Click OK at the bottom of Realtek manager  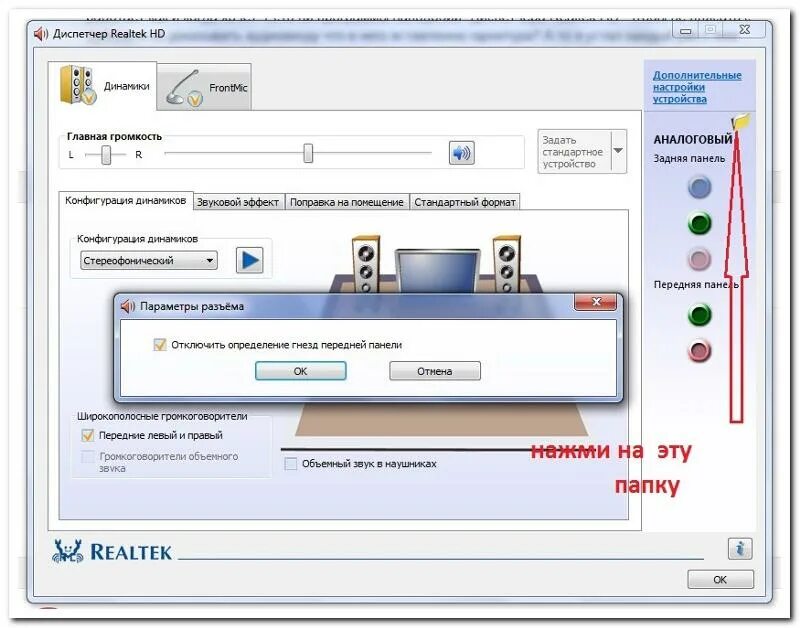720,580
